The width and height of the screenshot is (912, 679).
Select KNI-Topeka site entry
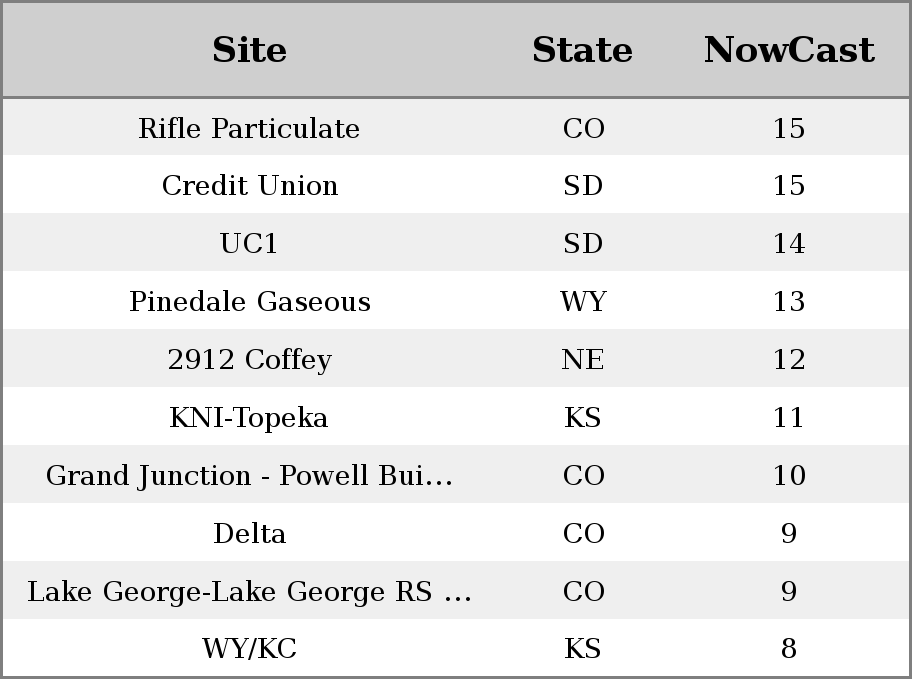point(249,417)
